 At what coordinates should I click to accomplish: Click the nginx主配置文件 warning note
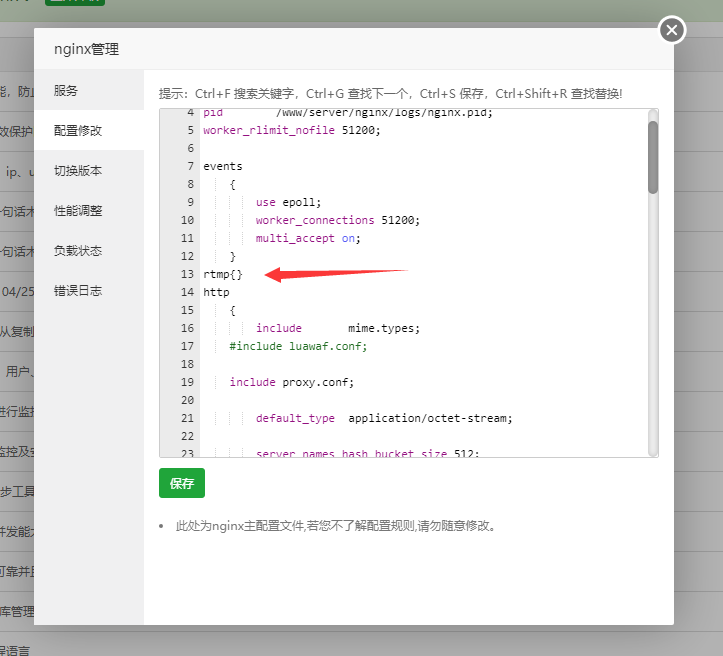pos(336,526)
